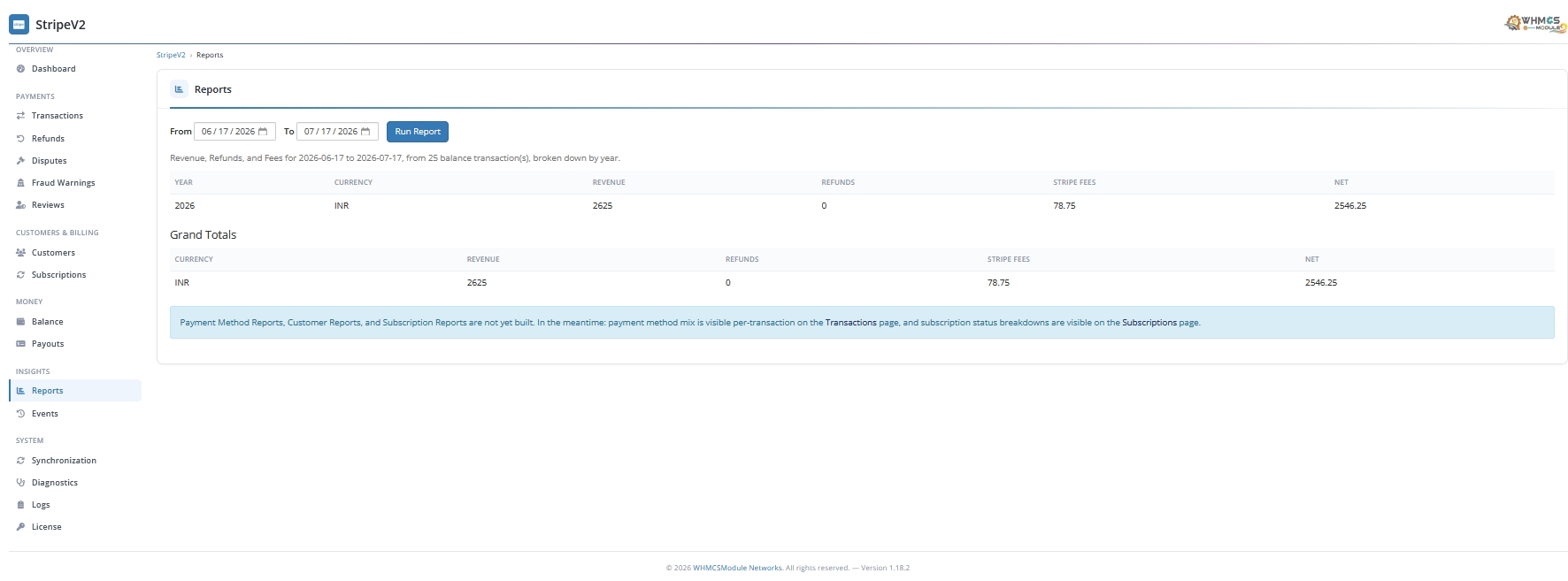Click the Grand Totals INR currency cell
This screenshot has width=1568, height=581.
[182, 283]
